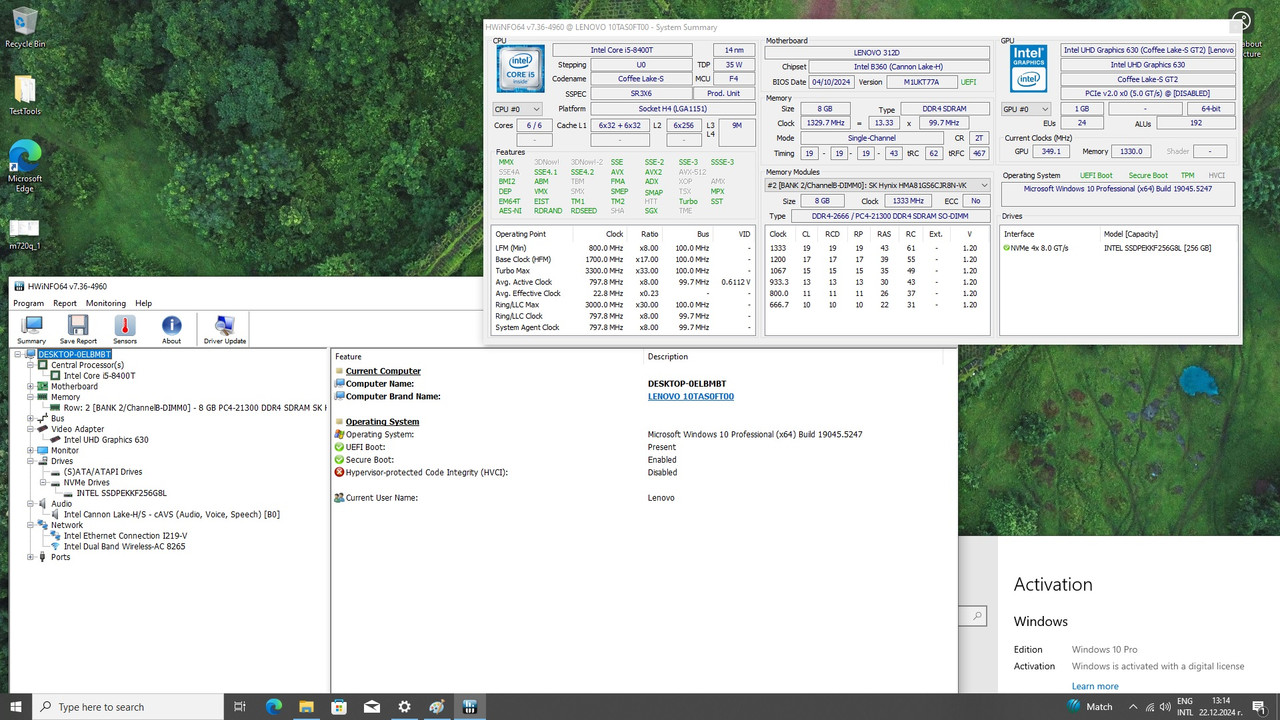Open the m720q_1 desktop file
Screen dimensions: 1280x720
pos(25,234)
